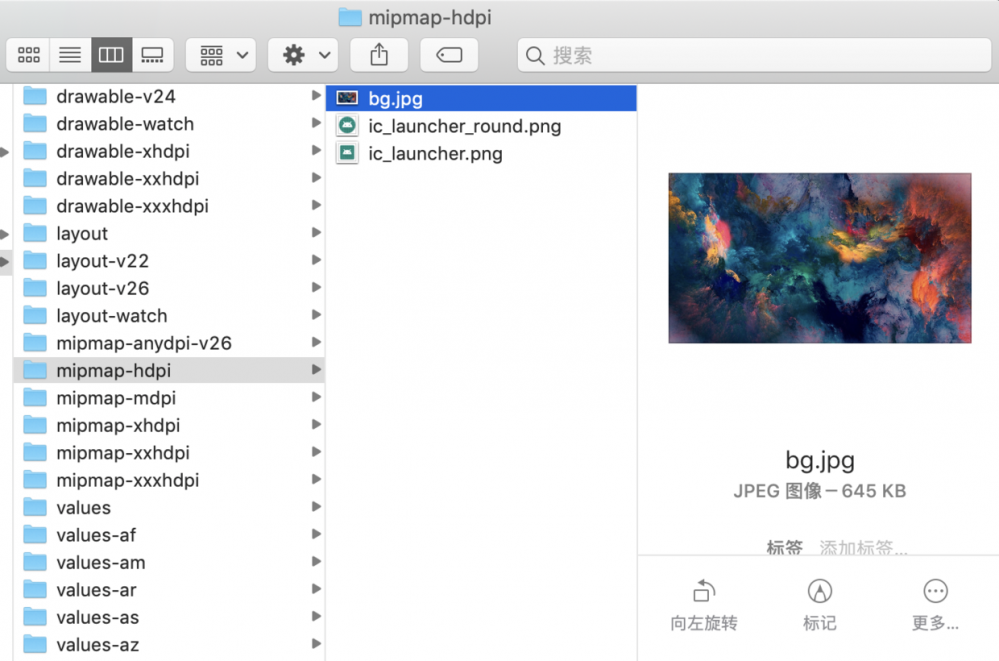Click the tags icon in toolbar

(x=448, y=55)
